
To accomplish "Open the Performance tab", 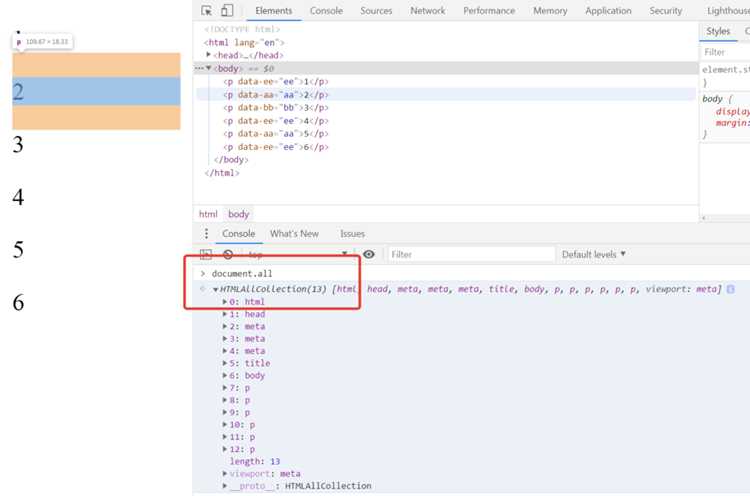I will [x=489, y=11].
